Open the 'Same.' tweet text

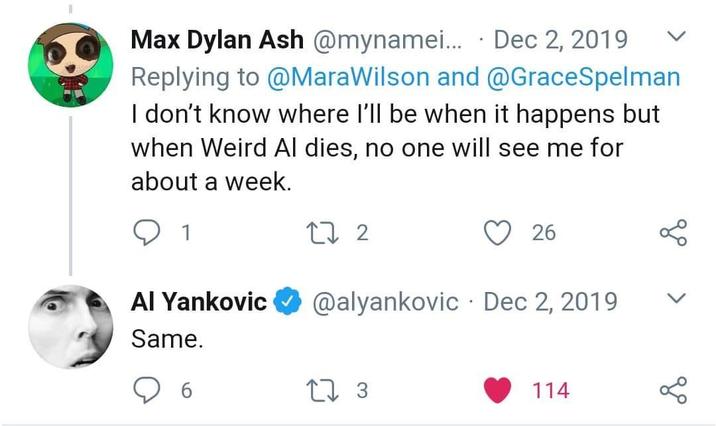coord(167,338)
